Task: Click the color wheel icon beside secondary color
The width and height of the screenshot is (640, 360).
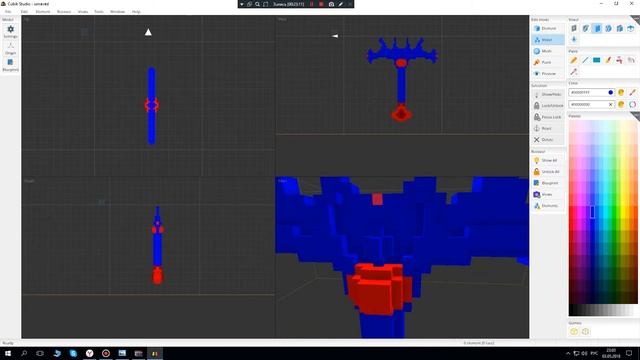Action: pos(632,104)
